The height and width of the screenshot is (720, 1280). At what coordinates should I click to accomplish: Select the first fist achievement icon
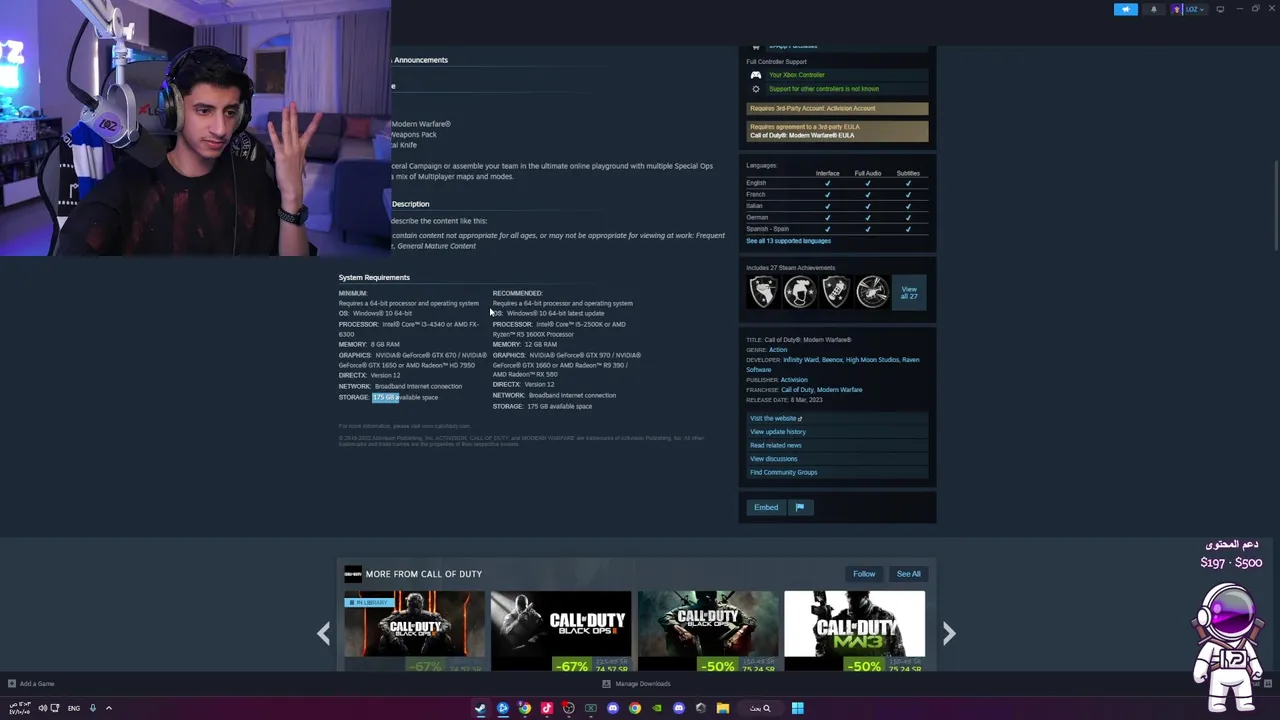click(x=763, y=292)
